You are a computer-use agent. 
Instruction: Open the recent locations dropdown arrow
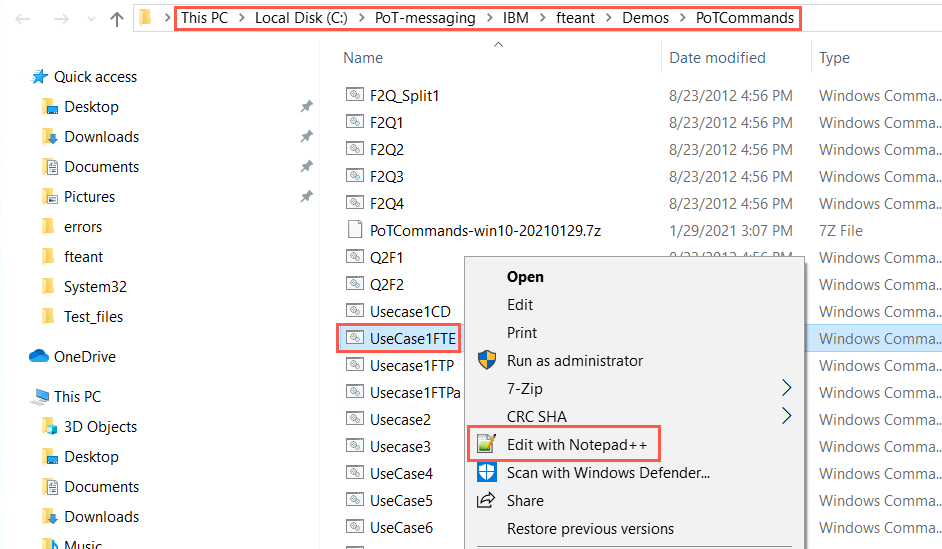[91, 19]
